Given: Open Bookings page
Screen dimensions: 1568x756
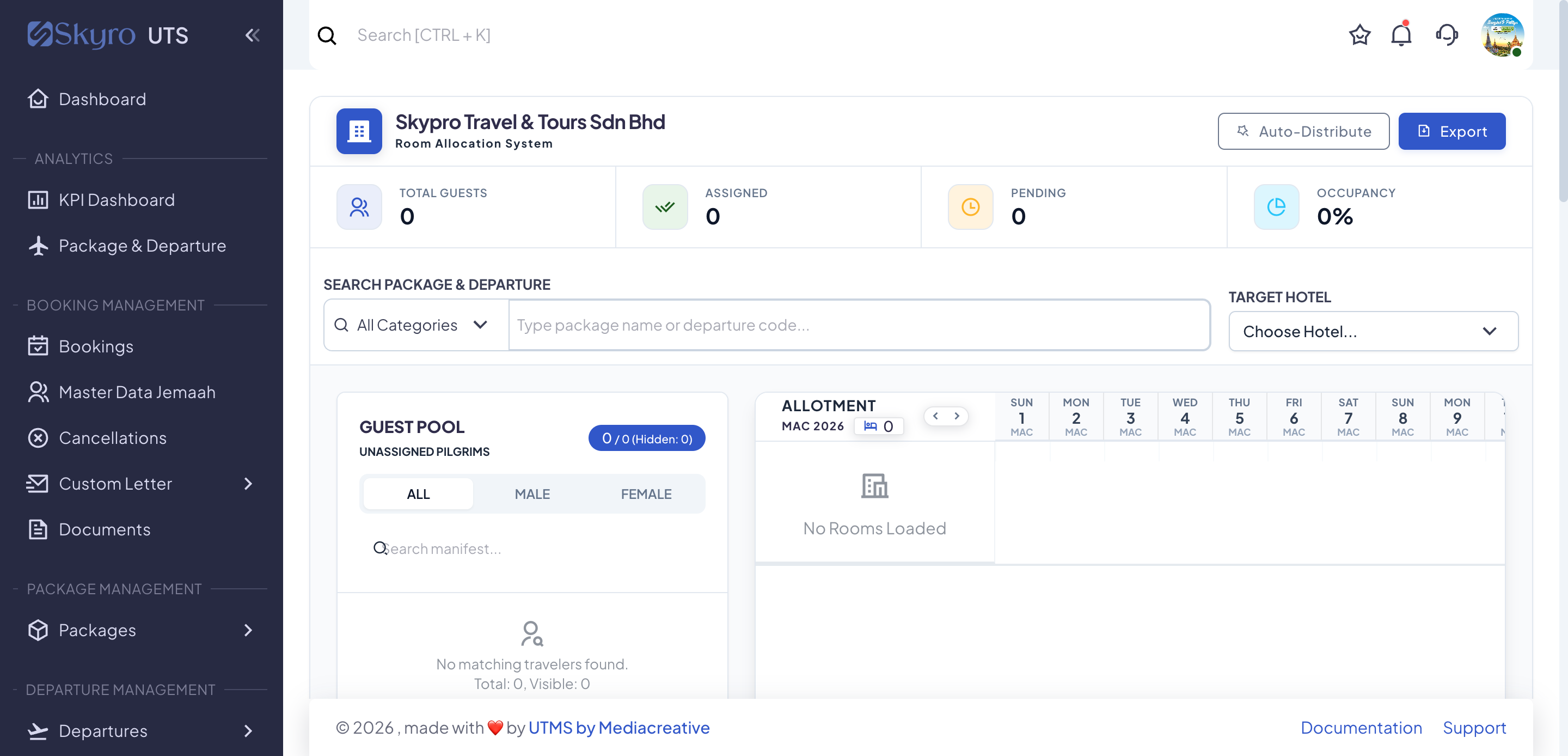Looking at the screenshot, I should [141, 346].
